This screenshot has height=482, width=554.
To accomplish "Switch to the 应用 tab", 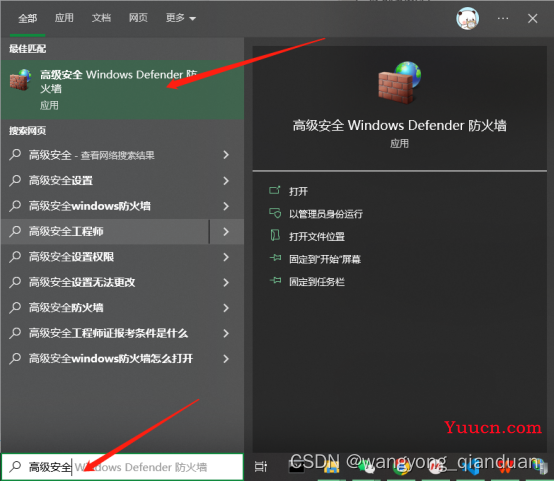I will [x=64, y=18].
